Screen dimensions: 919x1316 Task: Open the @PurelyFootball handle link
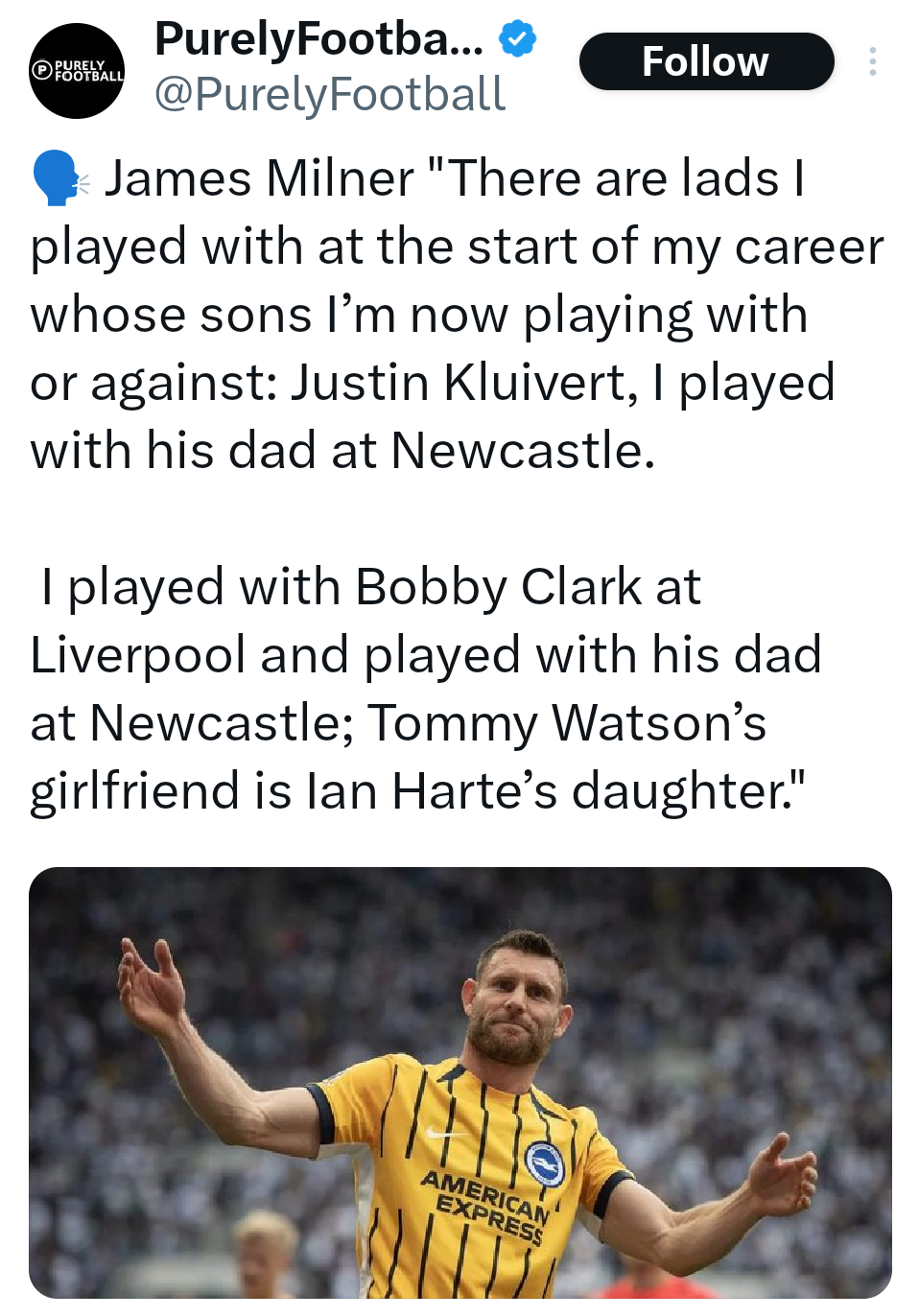click(329, 94)
